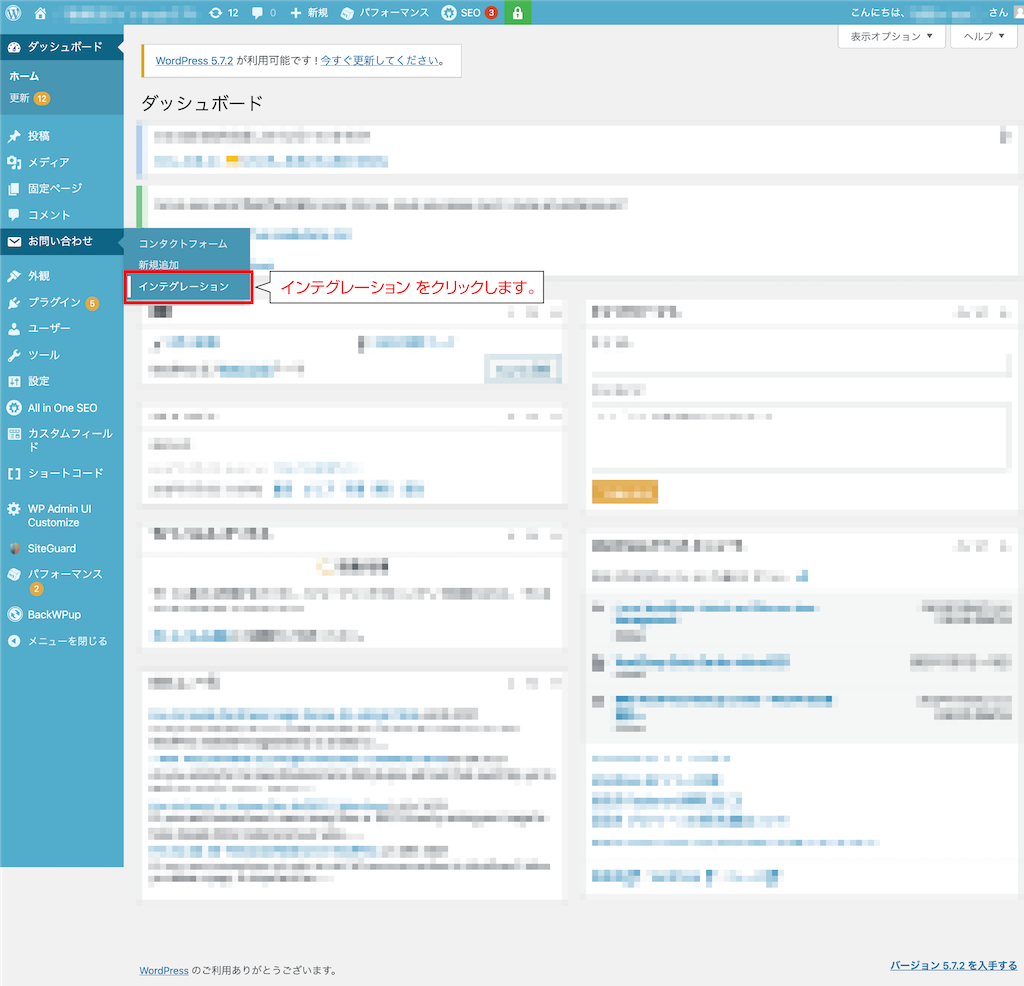This screenshot has height=986, width=1024.
Task: Click the SiteGuard shield icon
Action: tap(14, 549)
